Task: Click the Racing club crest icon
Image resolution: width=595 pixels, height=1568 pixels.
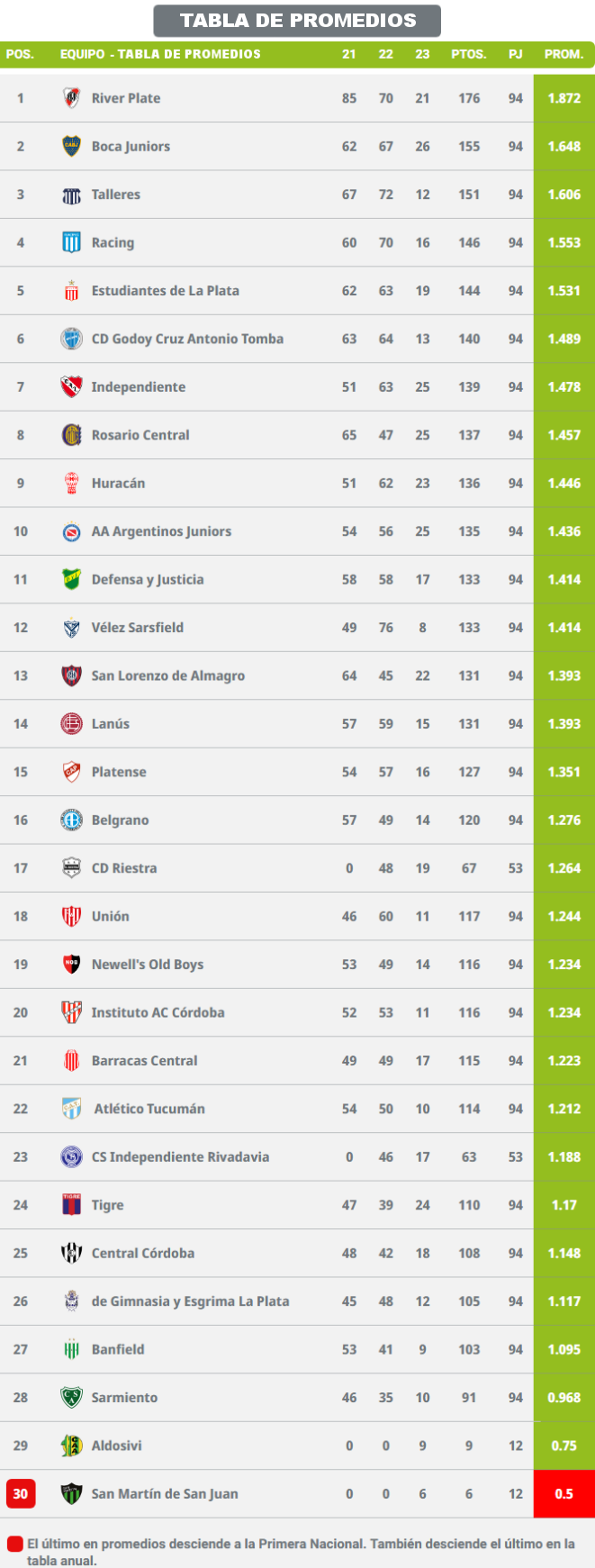Action: click(x=71, y=242)
